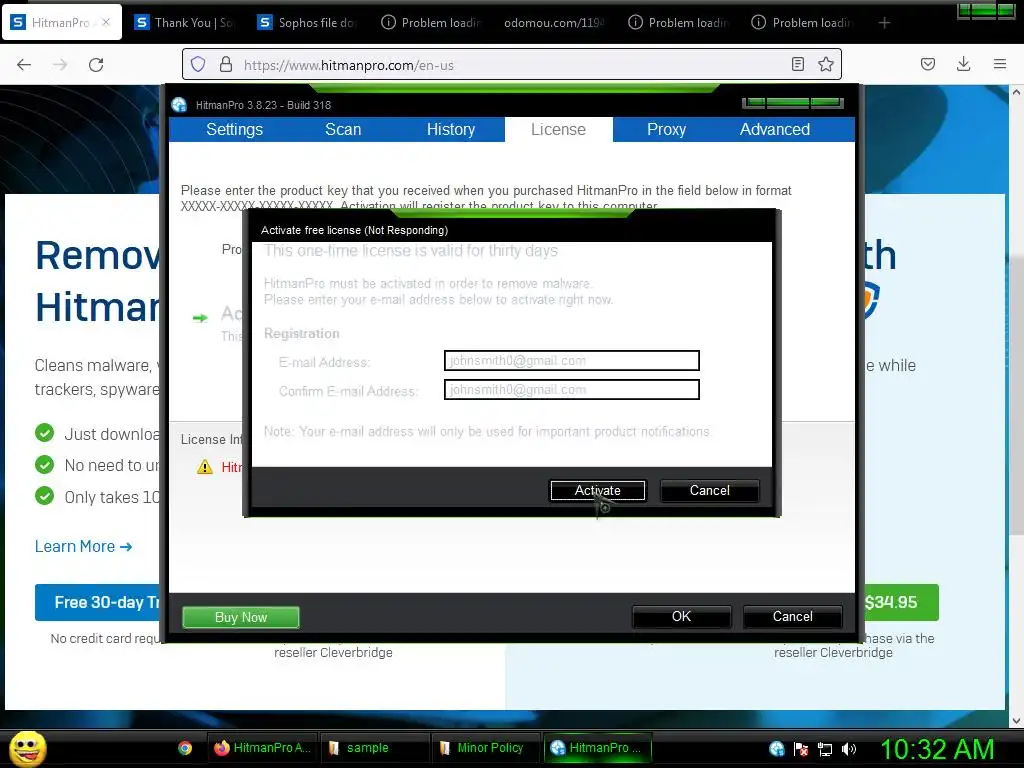
Task: Bookmark the page with the star icon
Action: [x=825, y=64]
